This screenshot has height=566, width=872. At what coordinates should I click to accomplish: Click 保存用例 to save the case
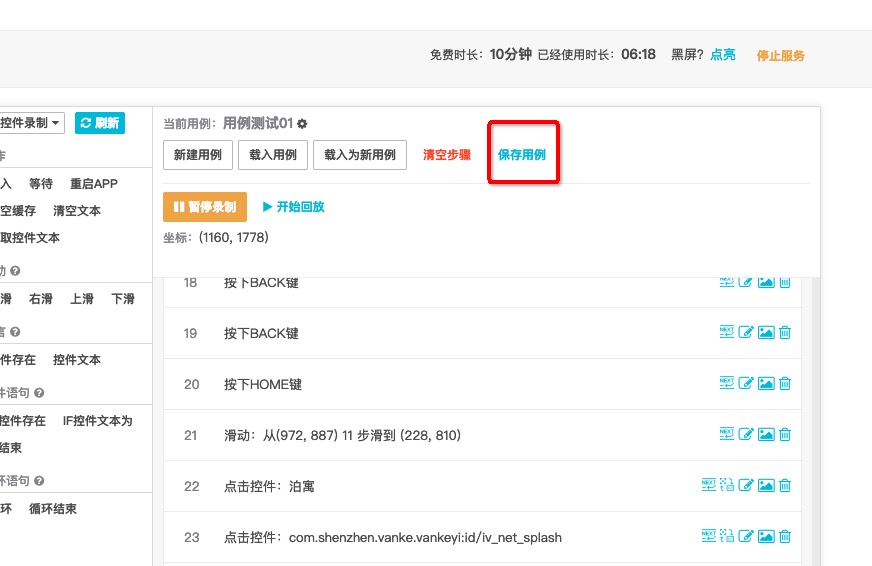coord(522,155)
